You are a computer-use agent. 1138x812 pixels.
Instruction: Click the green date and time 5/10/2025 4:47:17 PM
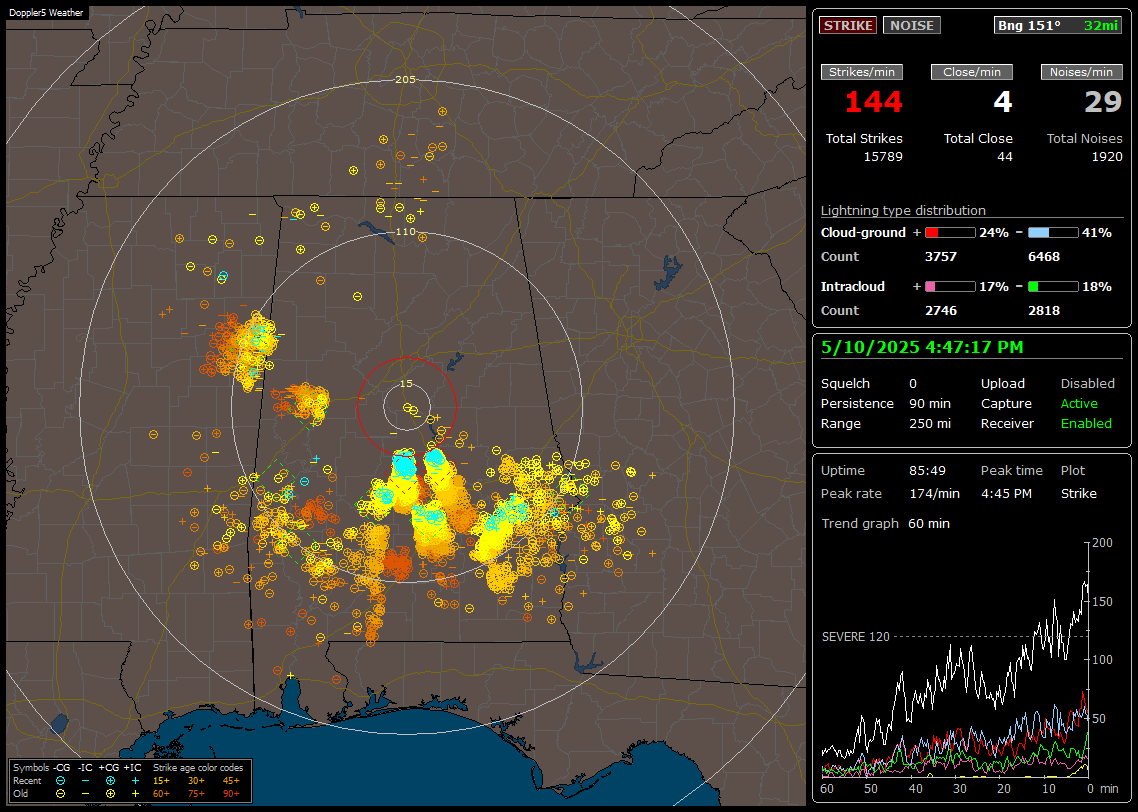click(x=922, y=348)
